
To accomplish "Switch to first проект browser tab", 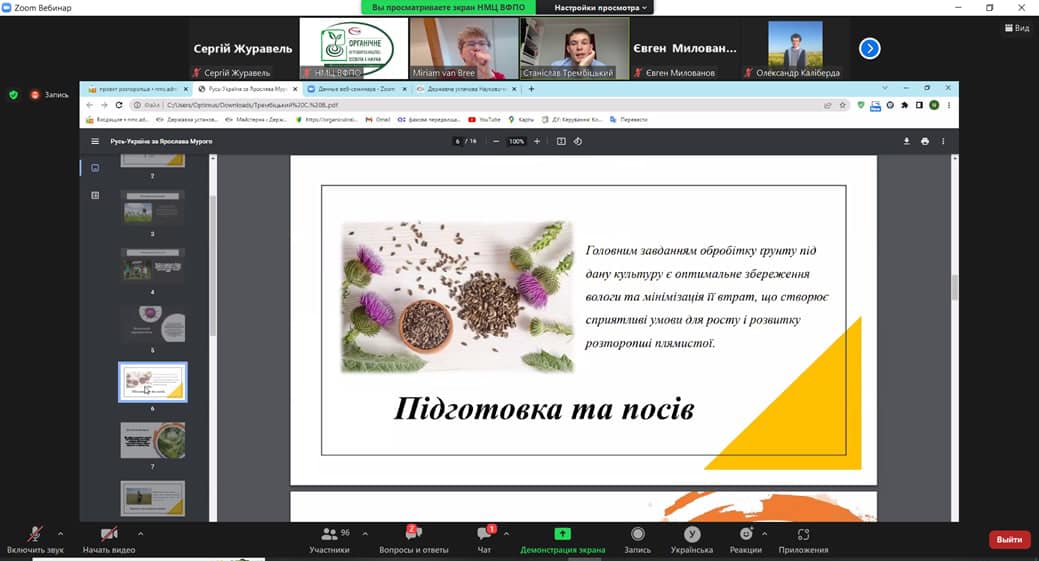I will click(x=138, y=89).
